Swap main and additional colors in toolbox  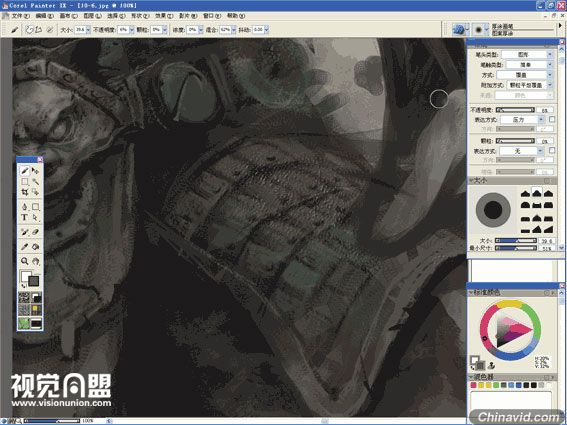(23, 286)
